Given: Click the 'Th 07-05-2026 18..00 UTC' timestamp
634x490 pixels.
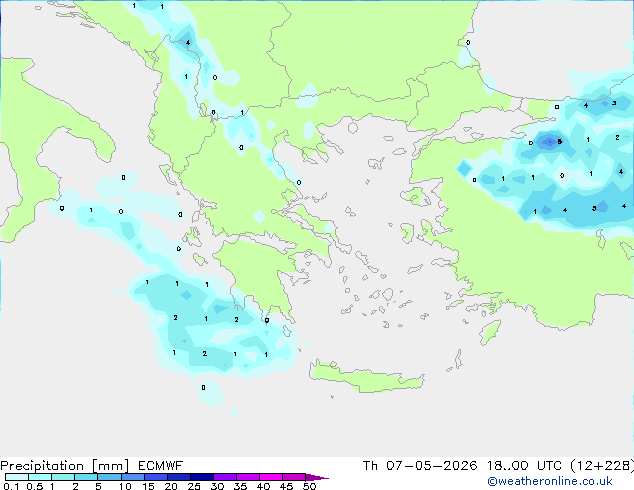Looking at the screenshot, I should pyautogui.click(x=462, y=466).
